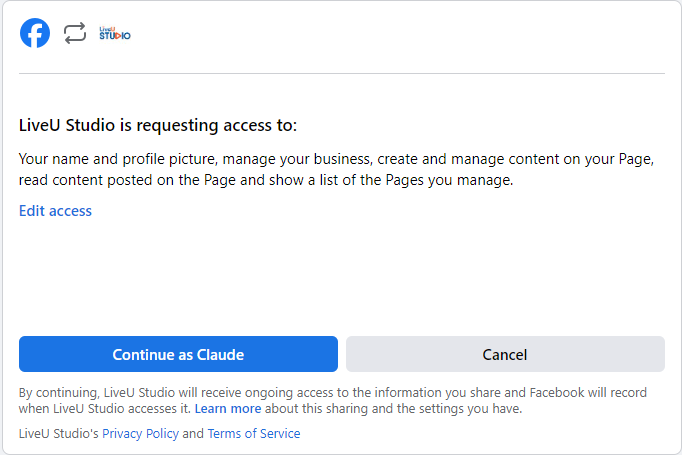Click the 'LiveU Studio is requesting access to:' heading
This screenshot has height=455, width=682.
(x=158, y=125)
